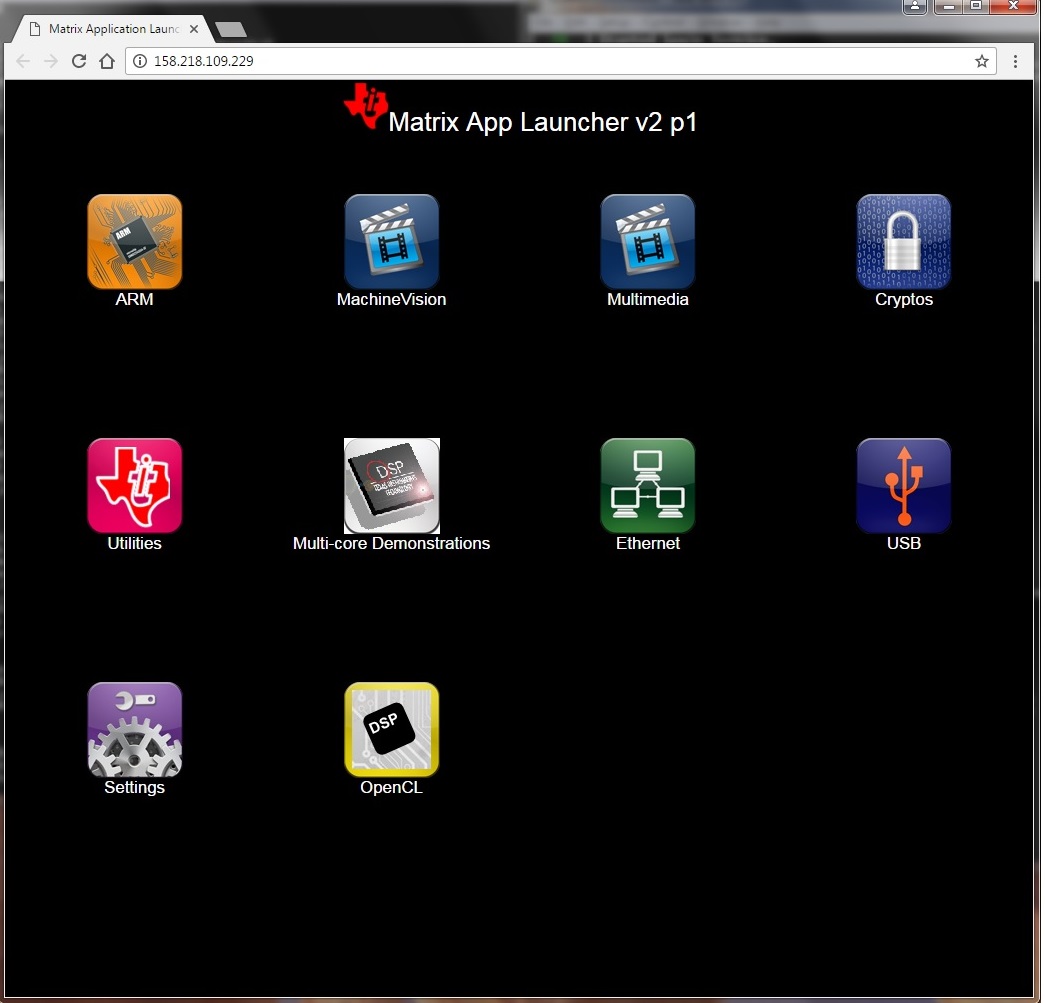Click the Multimedia label text
Screen dimensions: 1045x1003
(x=647, y=299)
